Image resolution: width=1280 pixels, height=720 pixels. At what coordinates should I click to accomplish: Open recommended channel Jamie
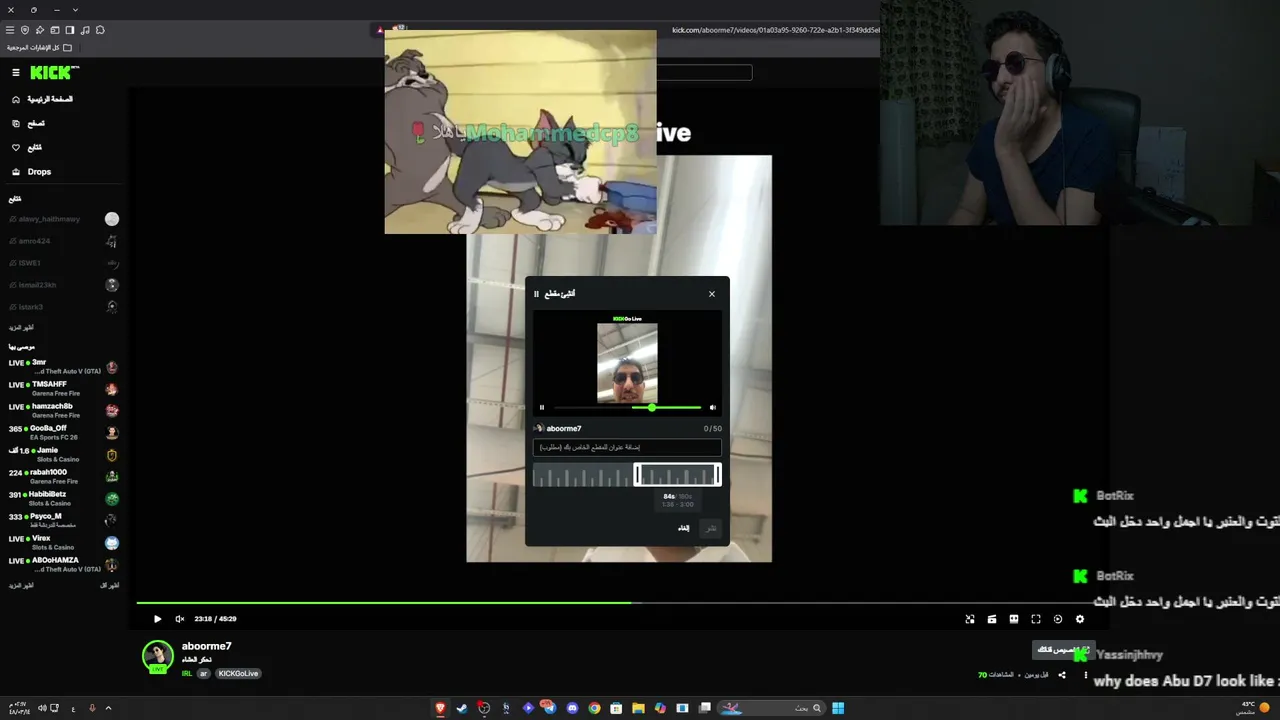click(63, 454)
